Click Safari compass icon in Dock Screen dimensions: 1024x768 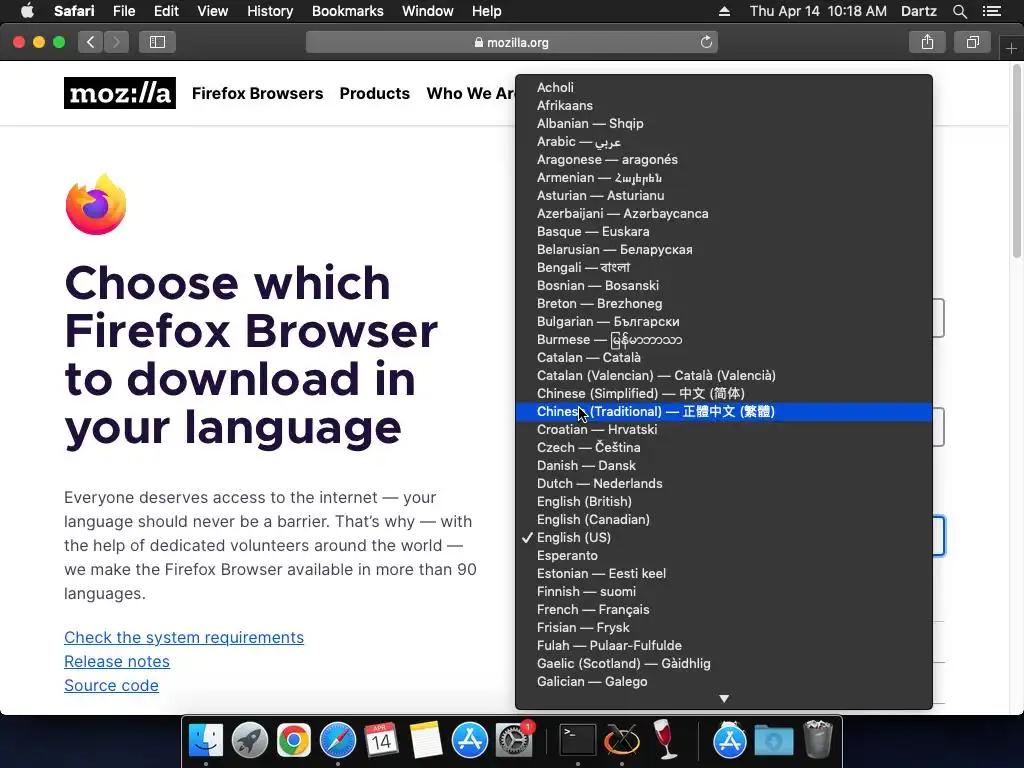coord(338,741)
